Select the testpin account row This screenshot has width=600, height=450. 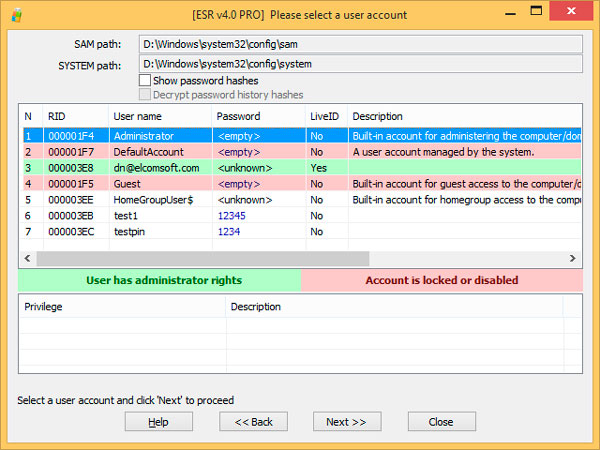(x=130, y=232)
